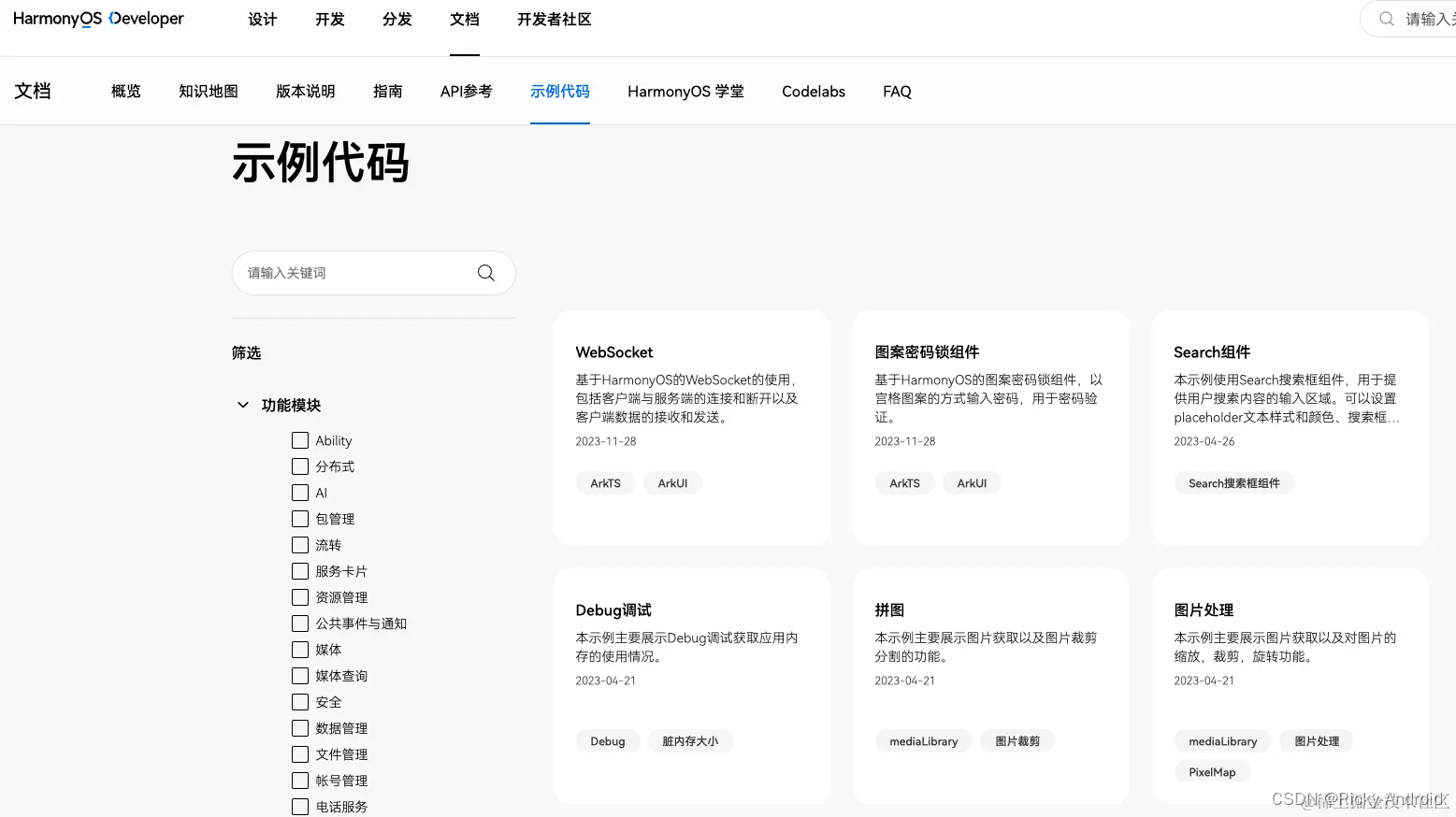Click the 2023-04-21 date on Debug调试 card
This screenshot has width=1456, height=817.
(606, 681)
